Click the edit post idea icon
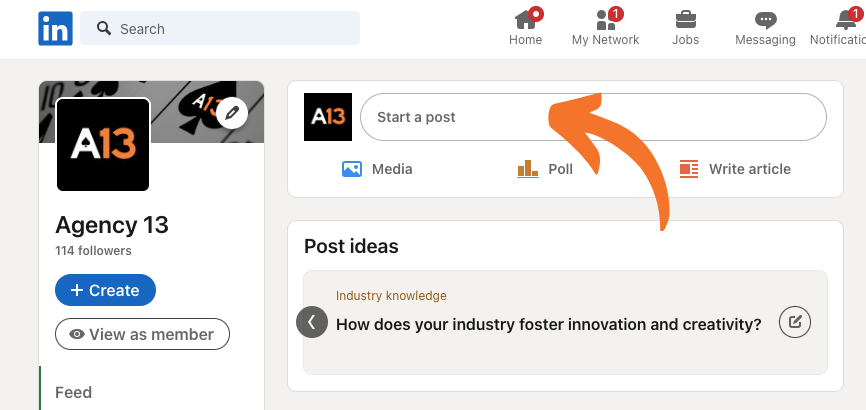This screenshot has width=866, height=410. point(795,322)
